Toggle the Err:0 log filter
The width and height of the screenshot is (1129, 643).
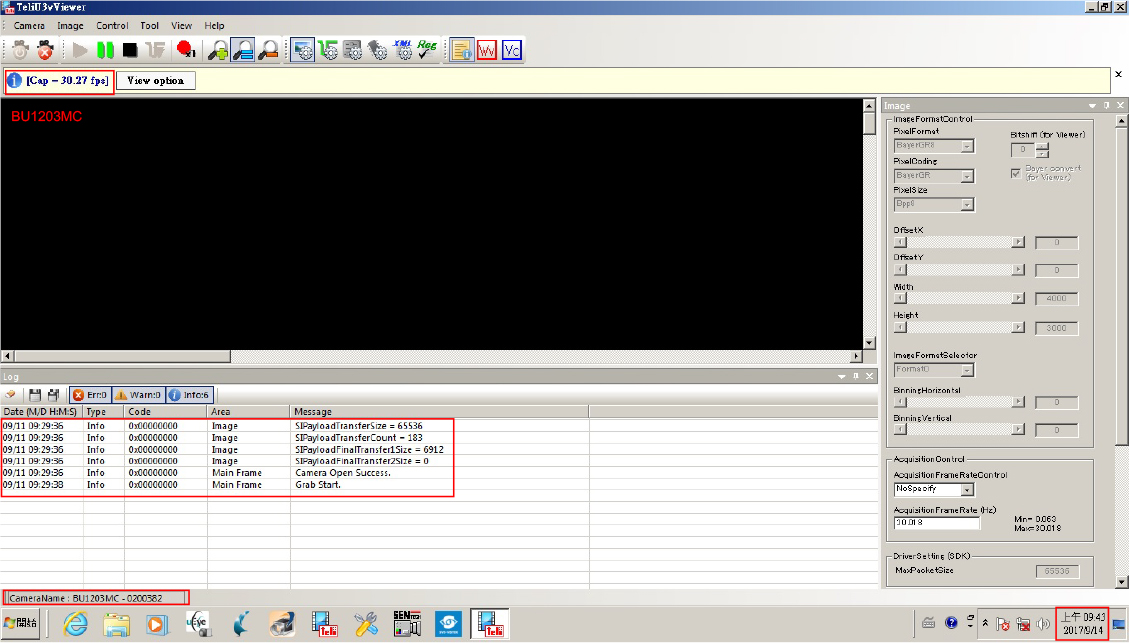(x=90, y=395)
